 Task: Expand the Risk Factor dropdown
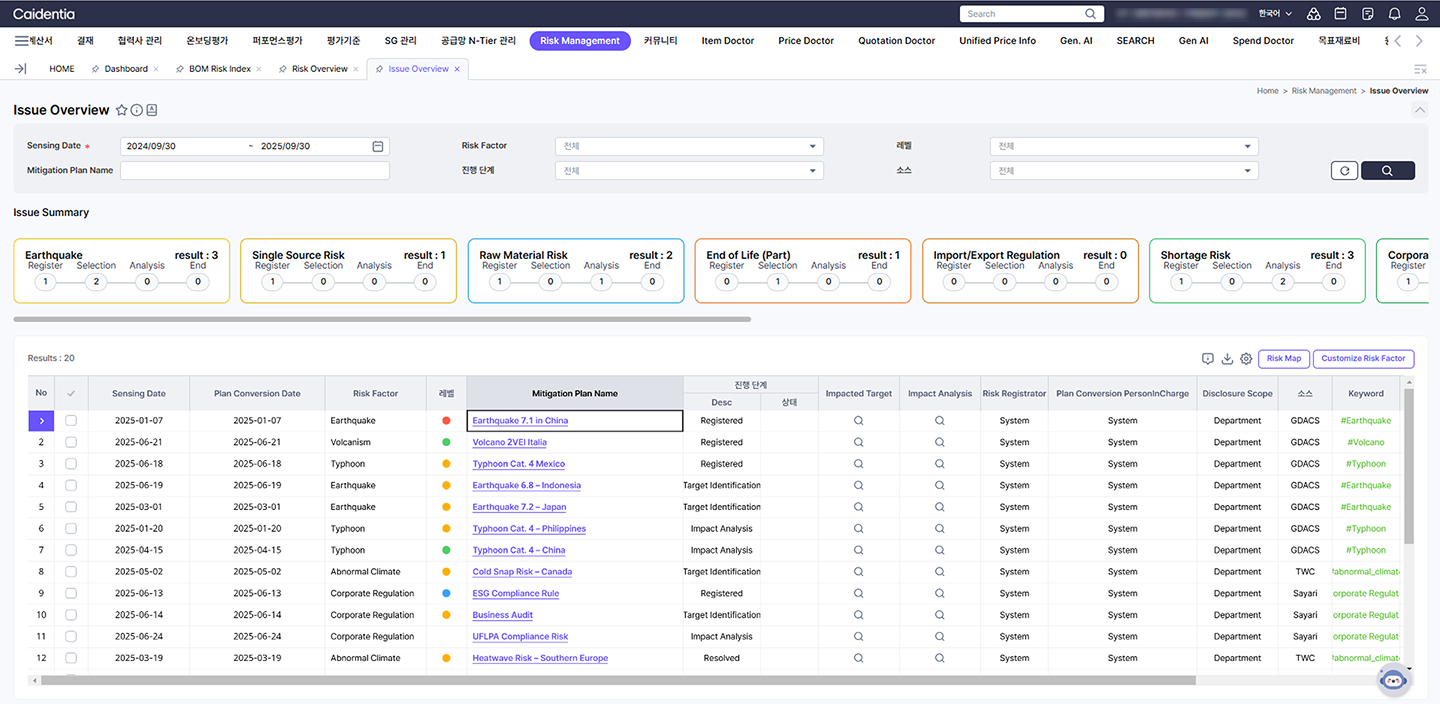[x=689, y=146]
